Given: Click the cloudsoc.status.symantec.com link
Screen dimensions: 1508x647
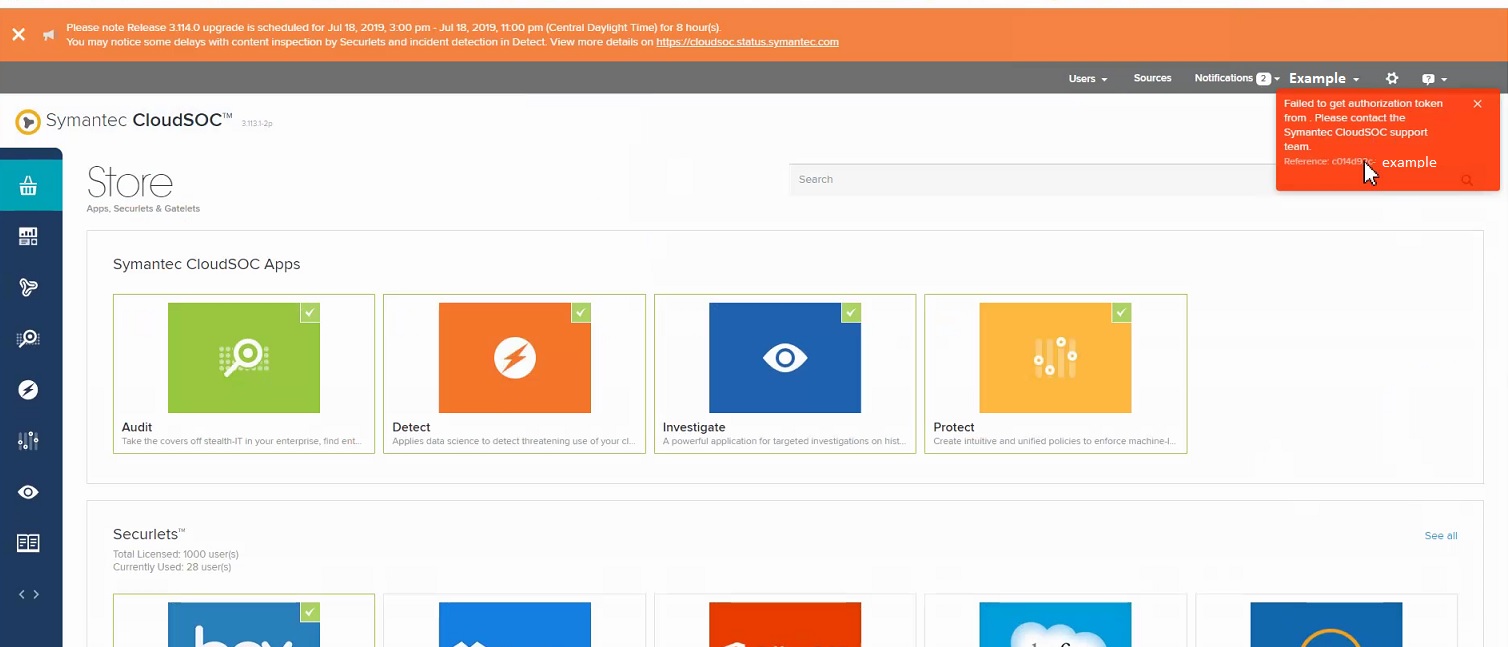Looking at the screenshot, I should pos(747,42).
